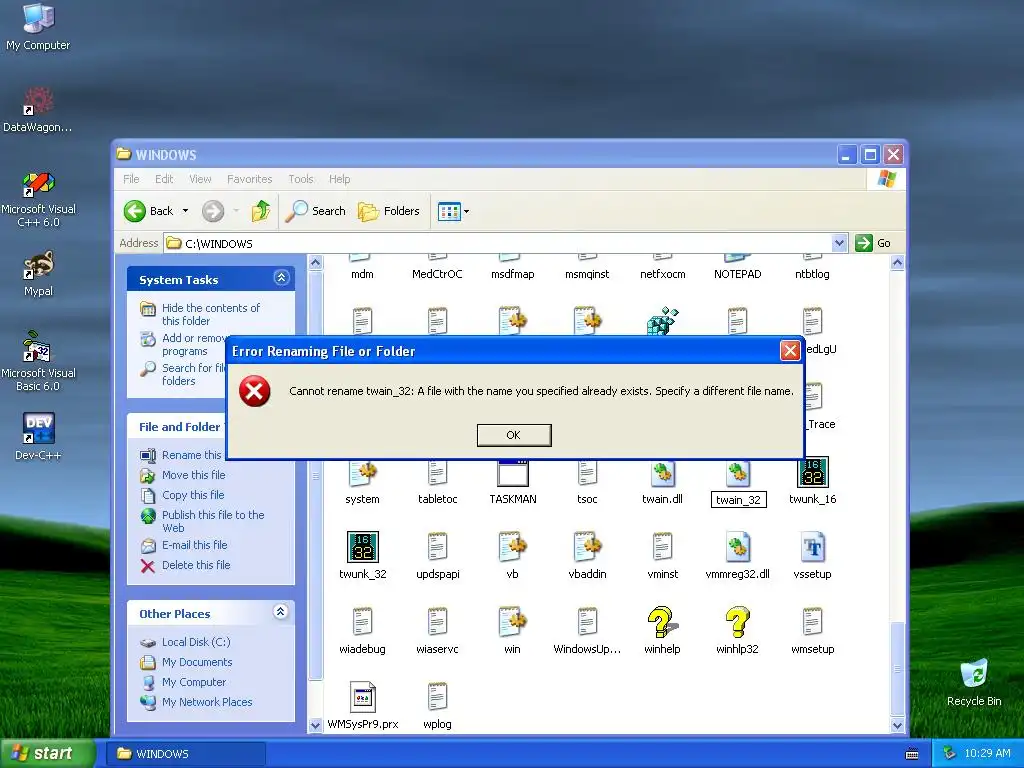Viewport: 1024px width, 768px height.
Task: Open the My Computer desktop icon
Action: (x=38, y=26)
